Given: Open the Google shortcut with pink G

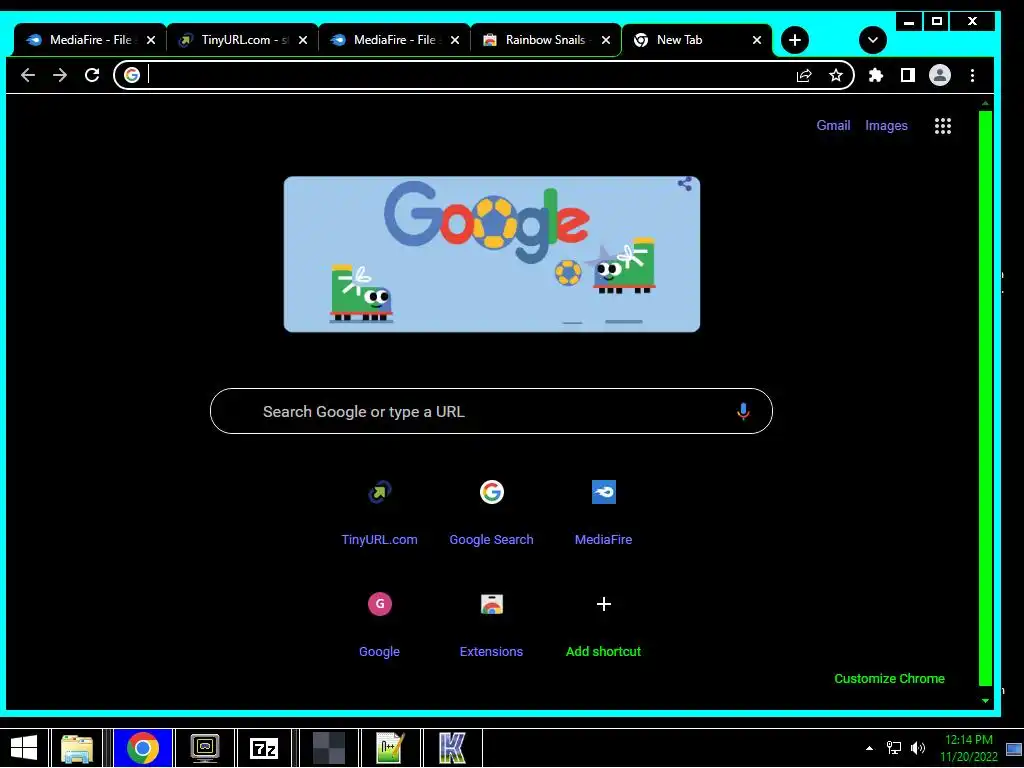Looking at the screenshot, I should coord(379,624).
